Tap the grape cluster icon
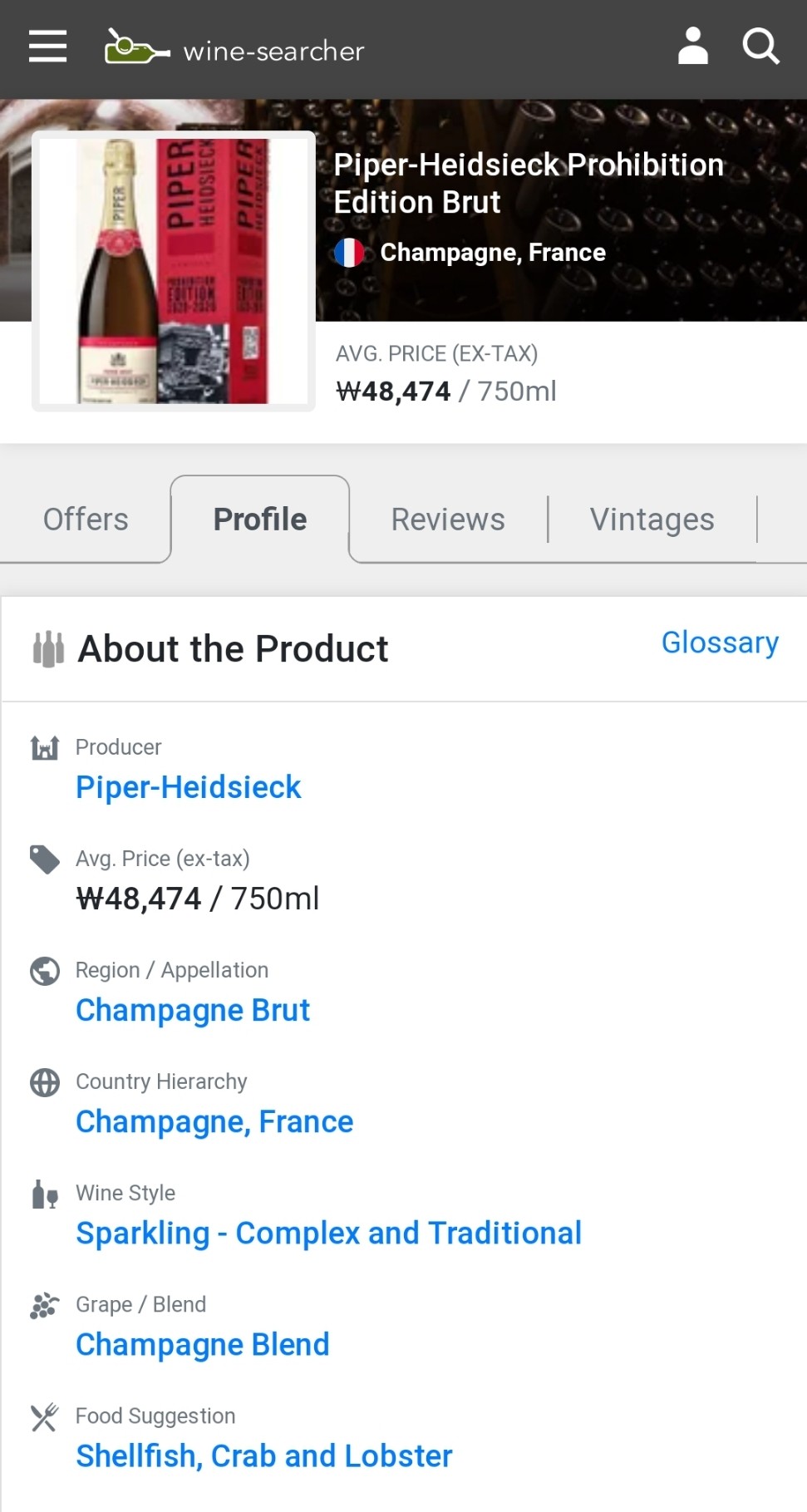Viewport: 807px width, 1512px height. [x=45, y=1305]
